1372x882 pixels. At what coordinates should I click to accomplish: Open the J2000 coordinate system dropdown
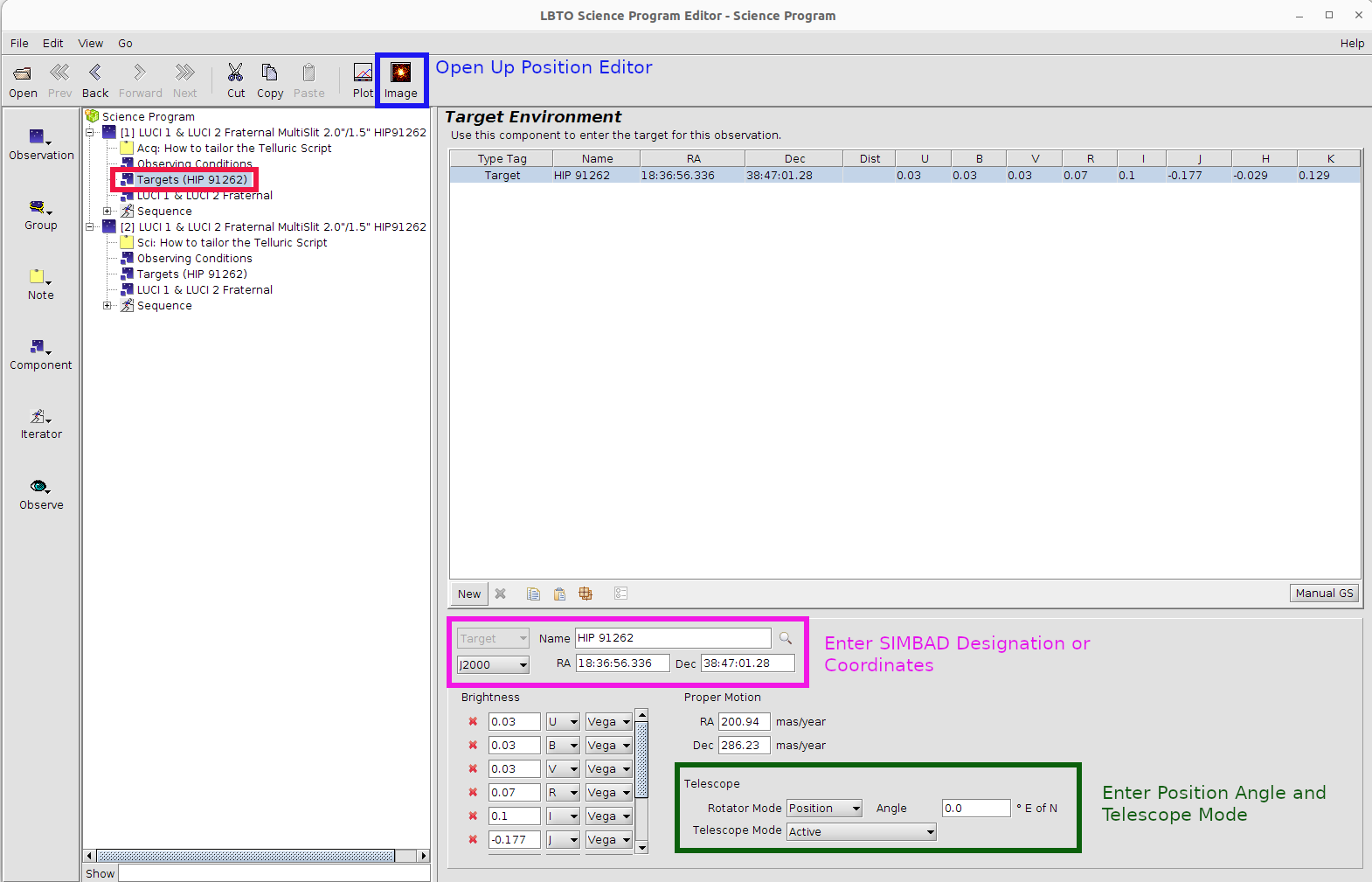tap(493, 665)
